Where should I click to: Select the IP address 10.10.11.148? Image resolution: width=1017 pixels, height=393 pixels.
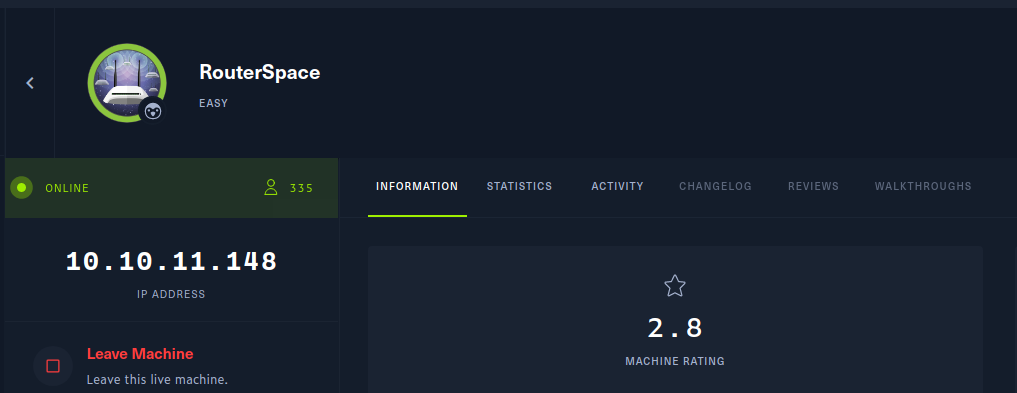[171, 261]
